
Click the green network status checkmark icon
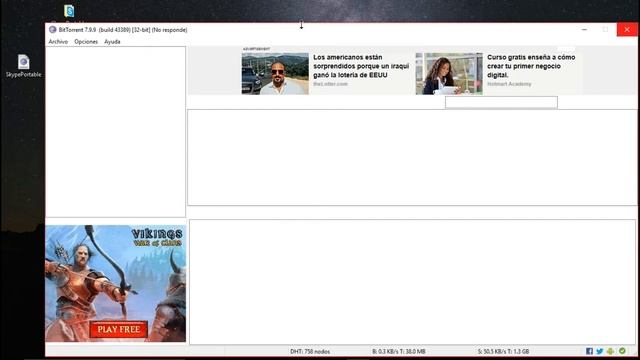point(622,351)
